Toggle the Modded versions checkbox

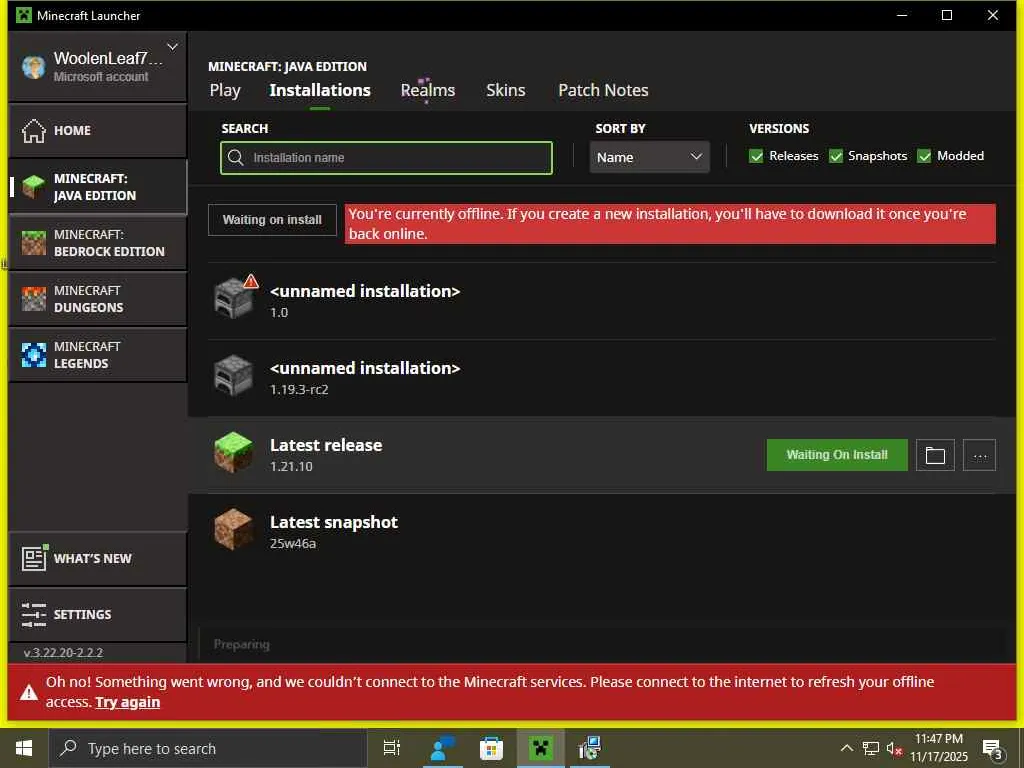924,156
